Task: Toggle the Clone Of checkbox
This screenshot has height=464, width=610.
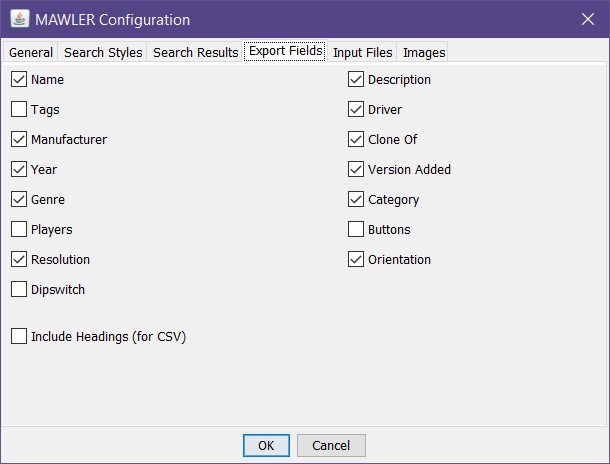Action: pos(356,140)
